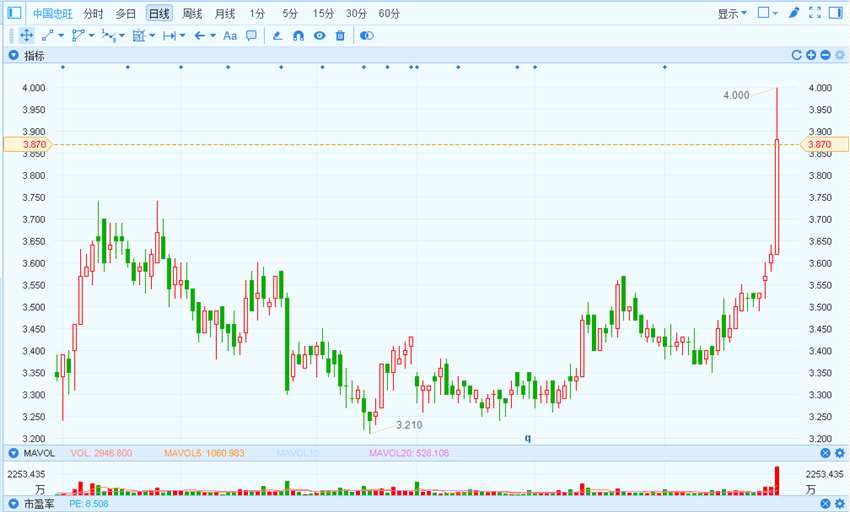850x512 pixels.
Task: Click the latest tall red candlestick
Action: click(777, 197)
